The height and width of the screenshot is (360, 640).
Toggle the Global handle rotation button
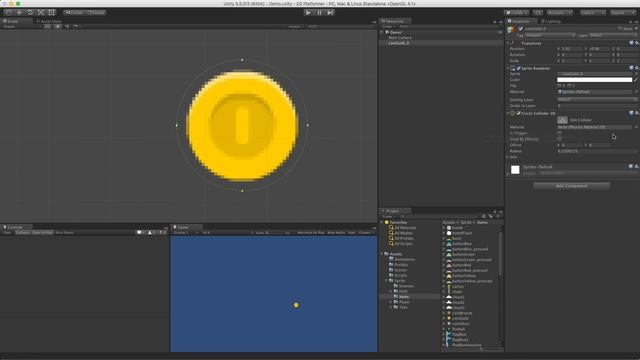tap(96, 13)
